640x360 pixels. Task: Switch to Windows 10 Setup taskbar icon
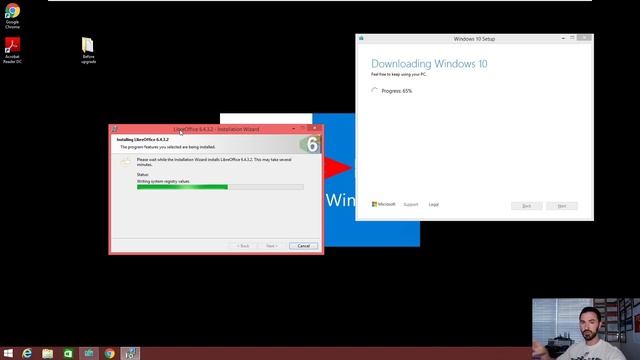[x=89, y=353]
